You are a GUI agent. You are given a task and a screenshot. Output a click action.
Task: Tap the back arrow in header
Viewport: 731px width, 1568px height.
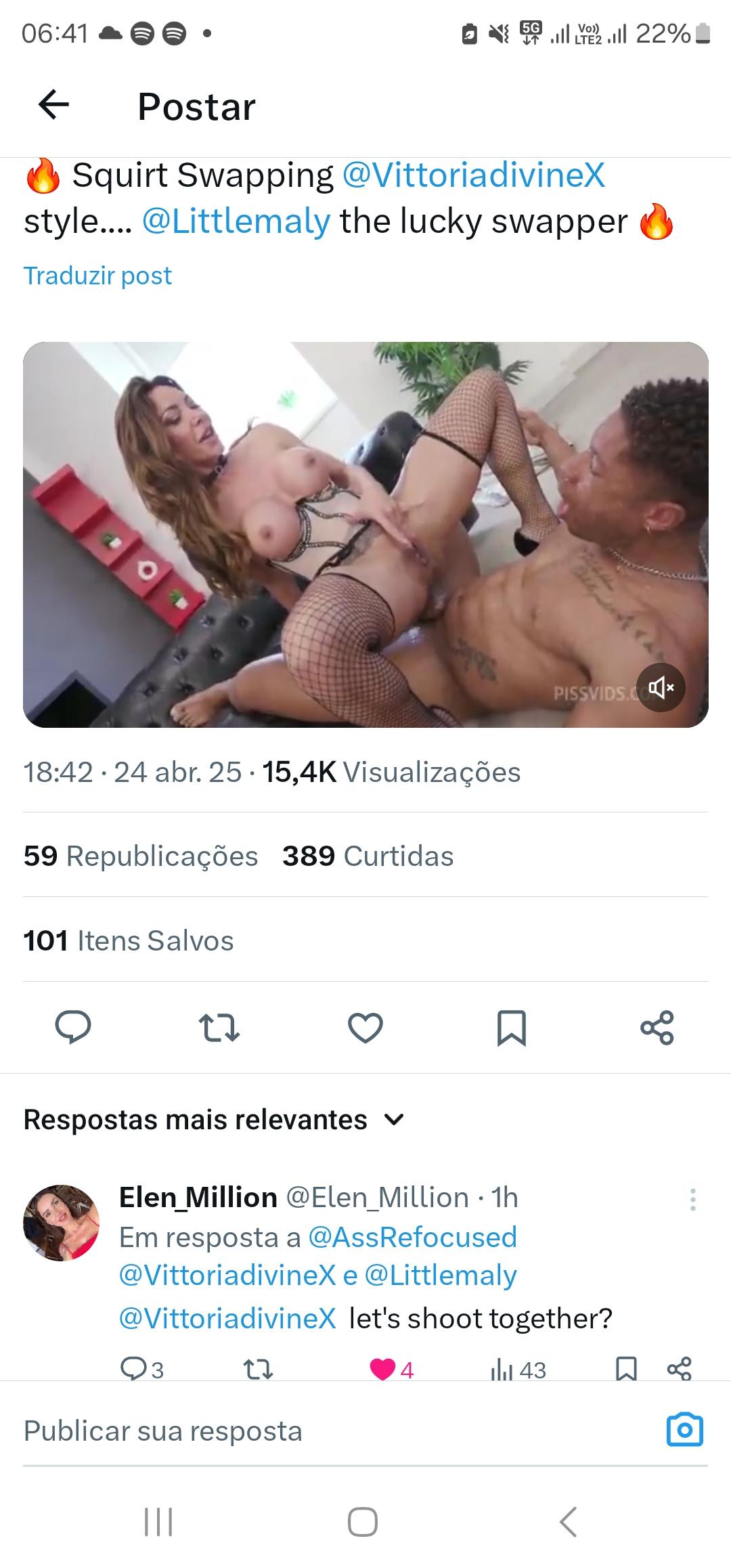tap(53, 105)
